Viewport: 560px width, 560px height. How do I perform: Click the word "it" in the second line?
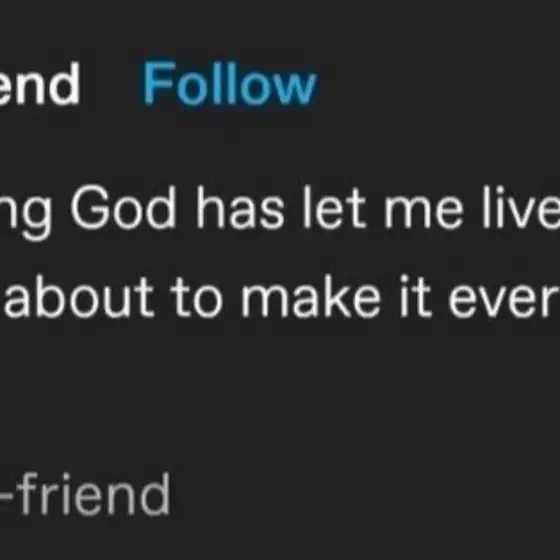pos(415,296)
